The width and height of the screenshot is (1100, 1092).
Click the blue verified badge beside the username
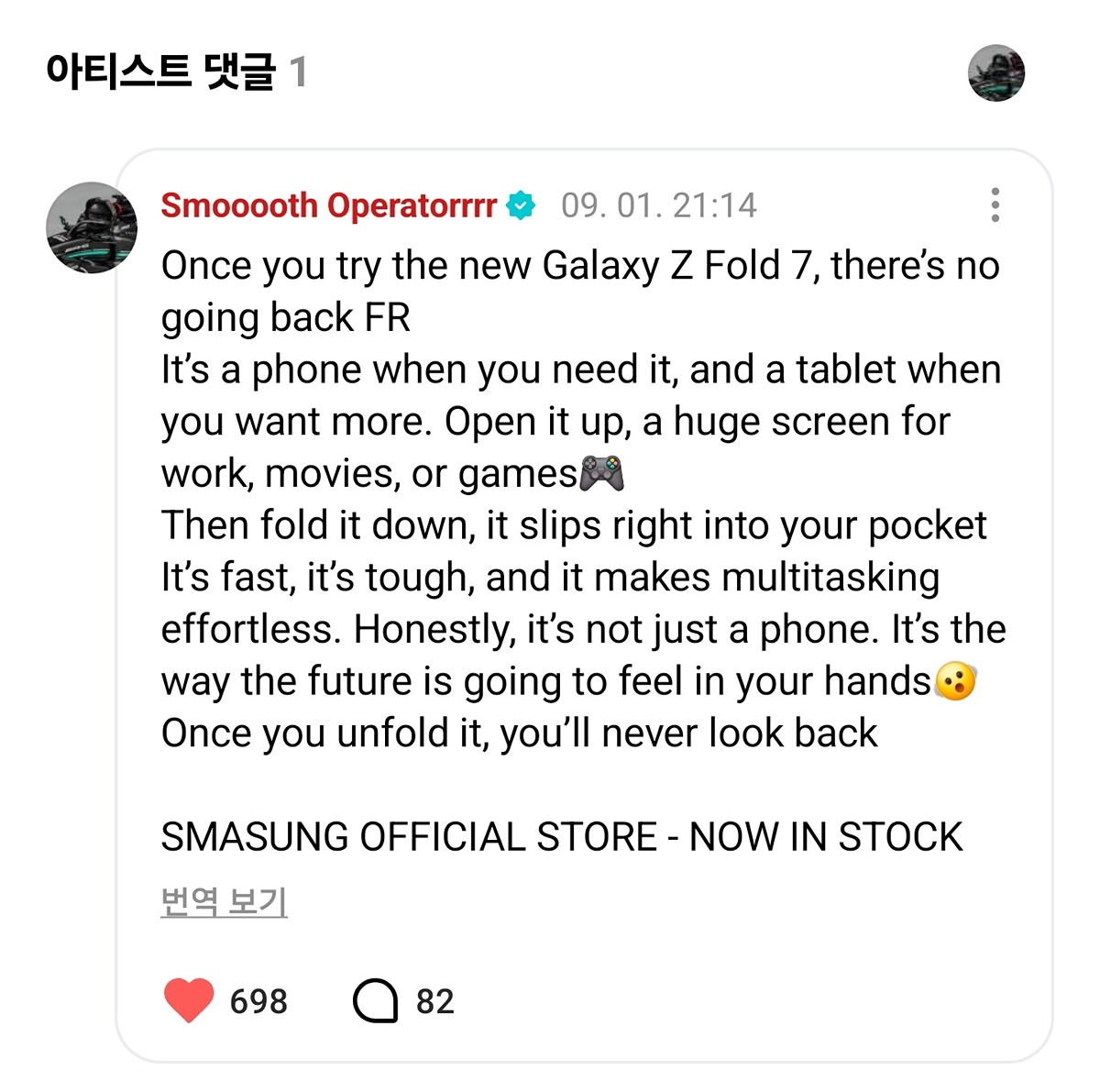tap(521, 205)
